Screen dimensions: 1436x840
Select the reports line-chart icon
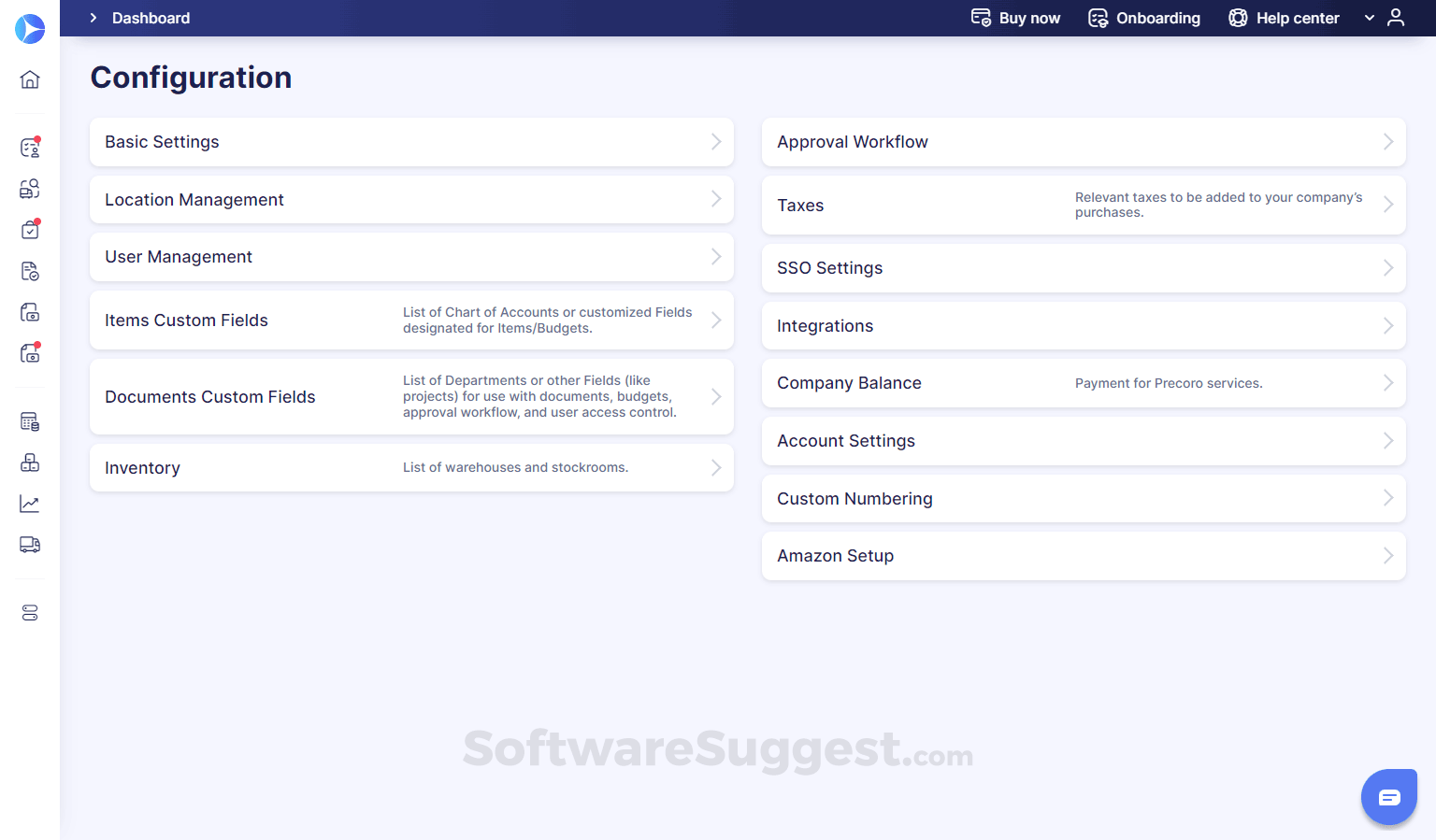coord(30,504)
